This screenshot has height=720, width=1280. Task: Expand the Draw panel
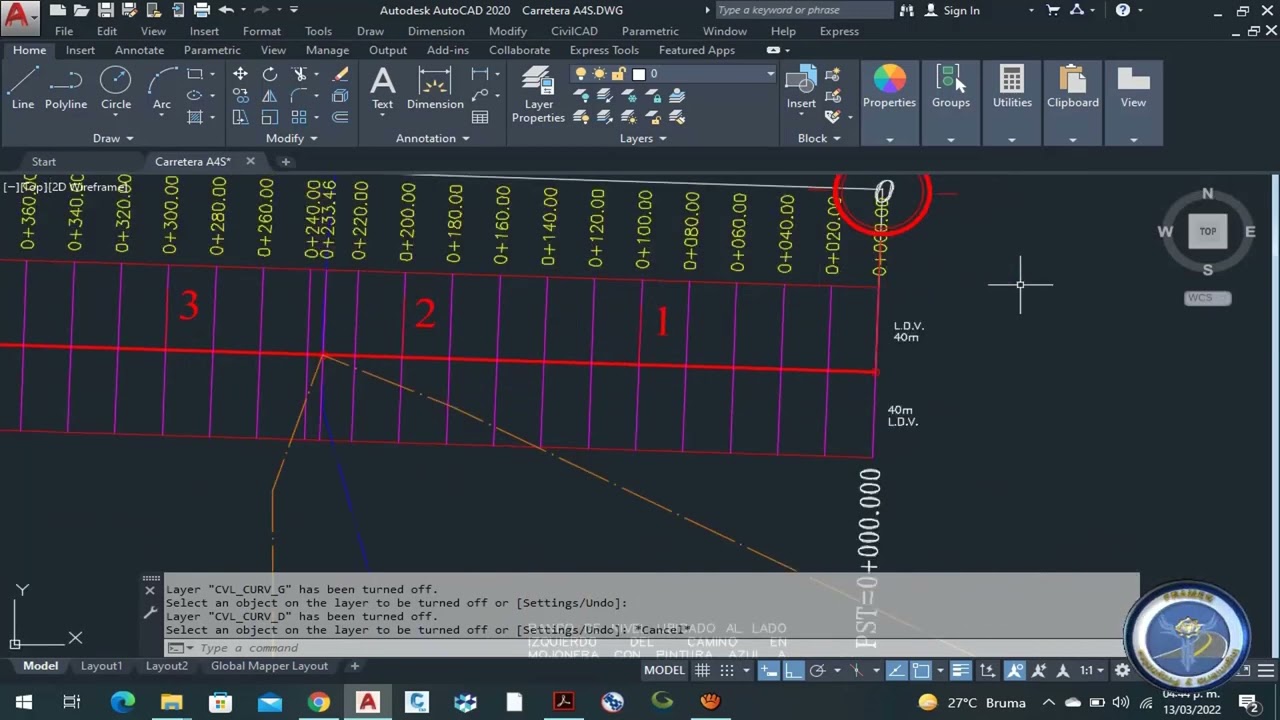click(x=113, y=138)
